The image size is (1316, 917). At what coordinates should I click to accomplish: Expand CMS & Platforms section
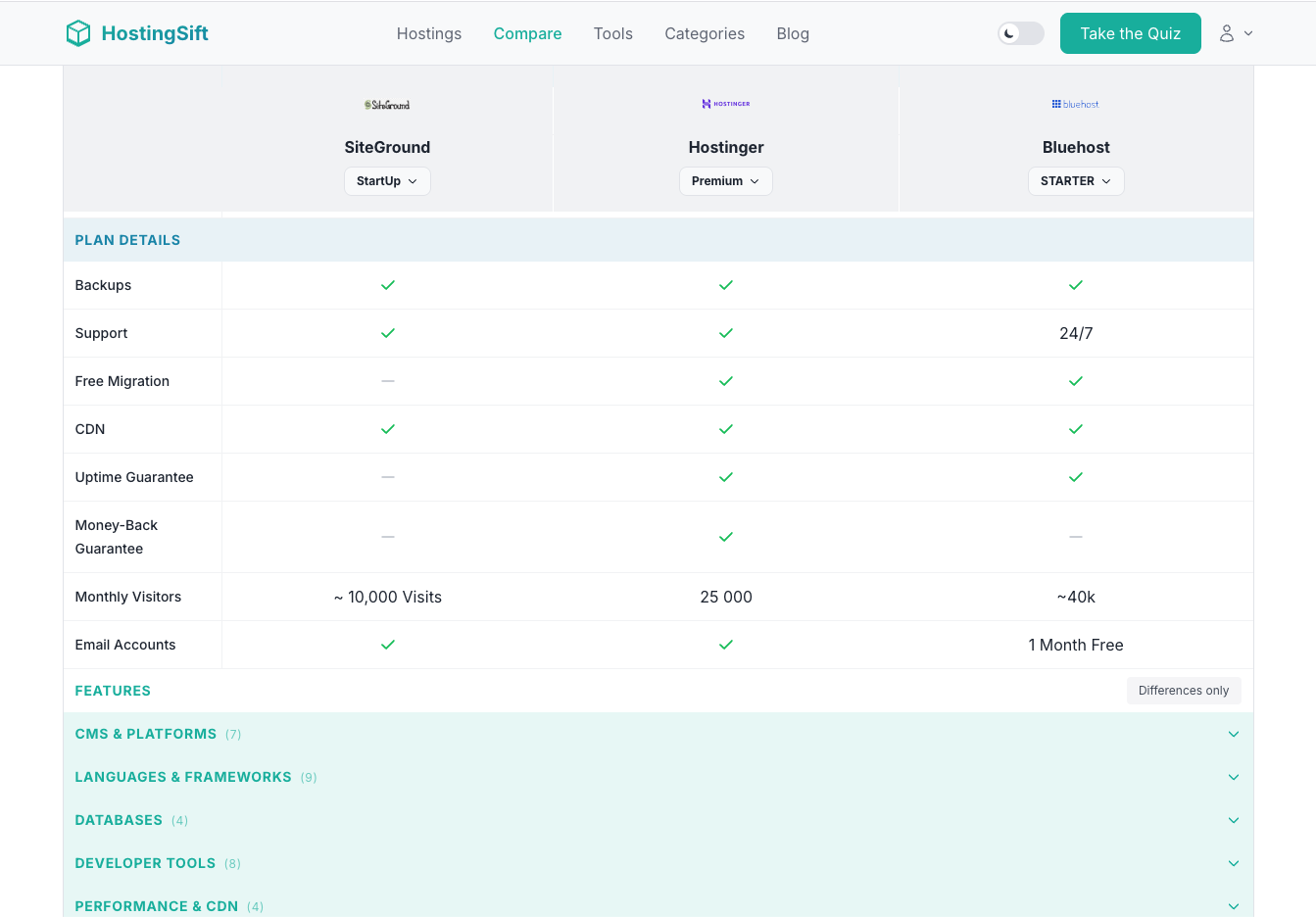click(x=658, y=734)
